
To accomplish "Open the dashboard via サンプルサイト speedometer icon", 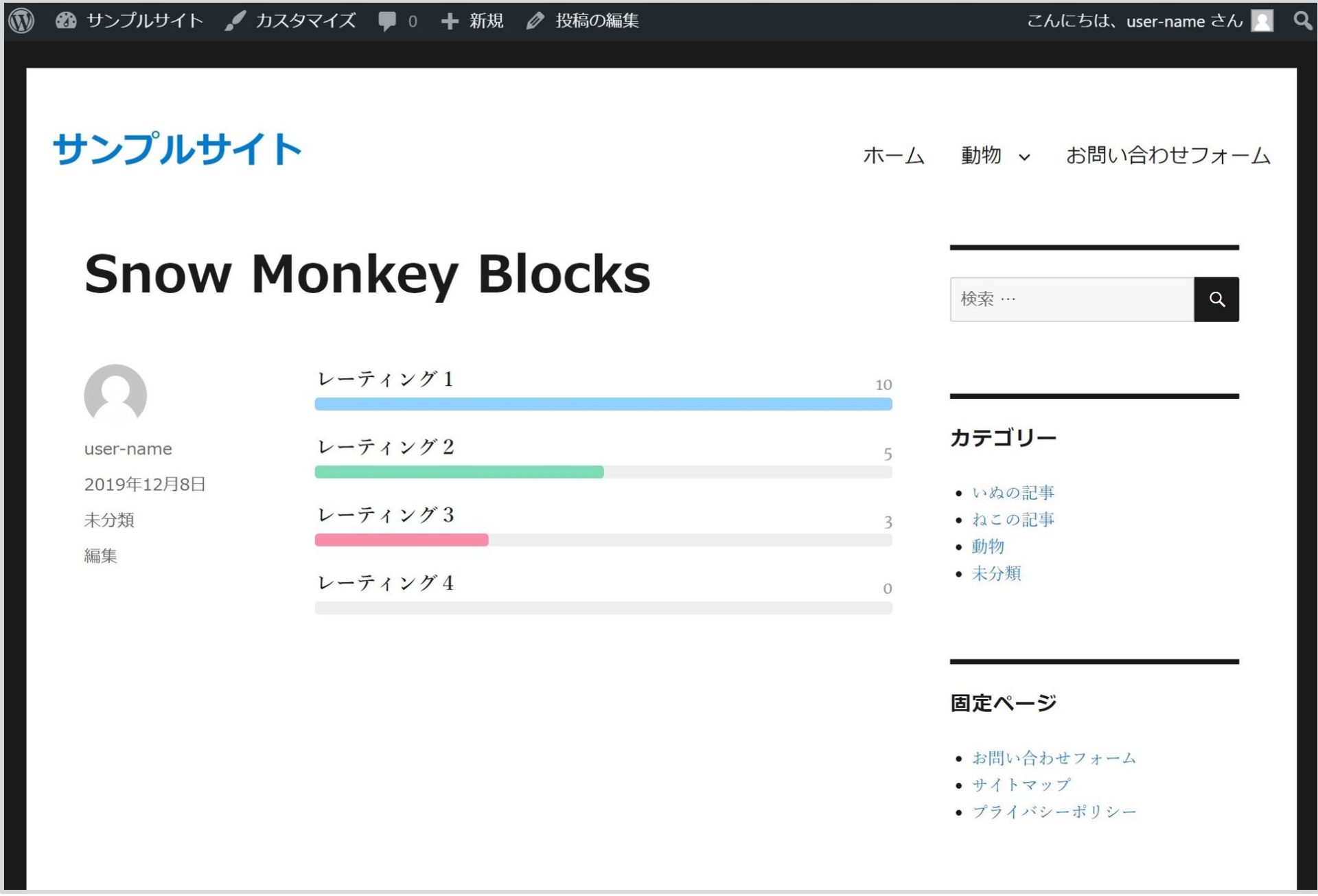I will click(65, 21).
